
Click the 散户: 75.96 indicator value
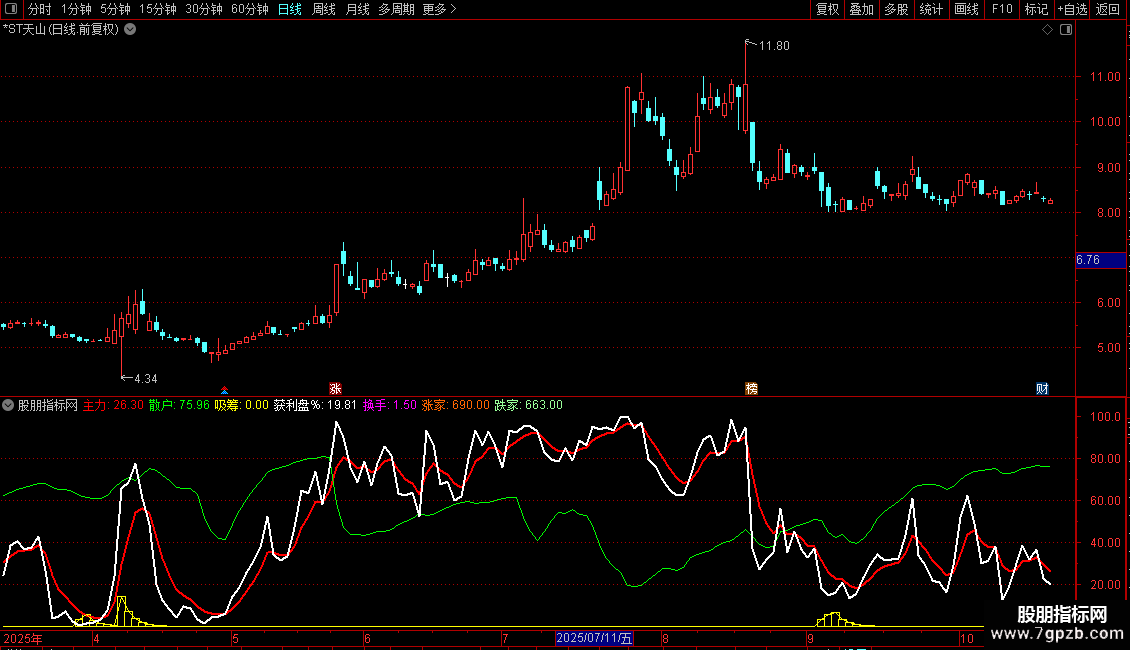pos(179,405)
